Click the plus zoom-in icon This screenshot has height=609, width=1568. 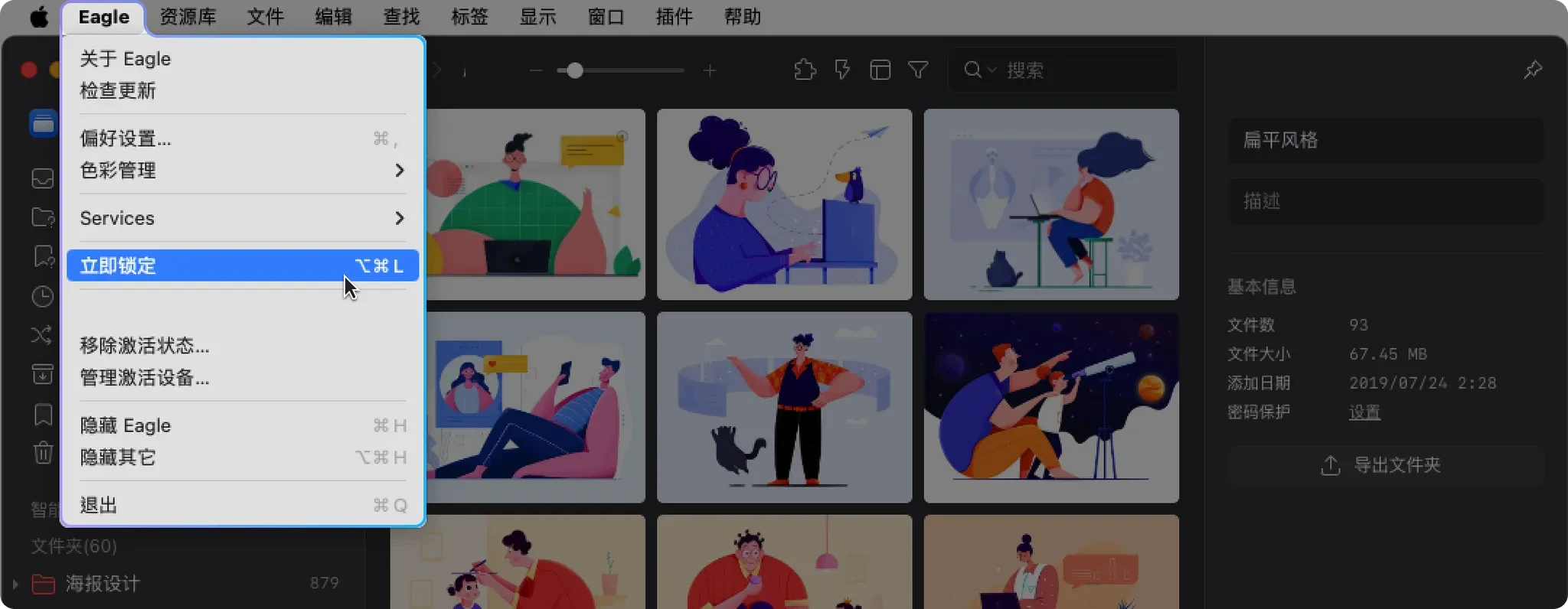pos(710,71)
